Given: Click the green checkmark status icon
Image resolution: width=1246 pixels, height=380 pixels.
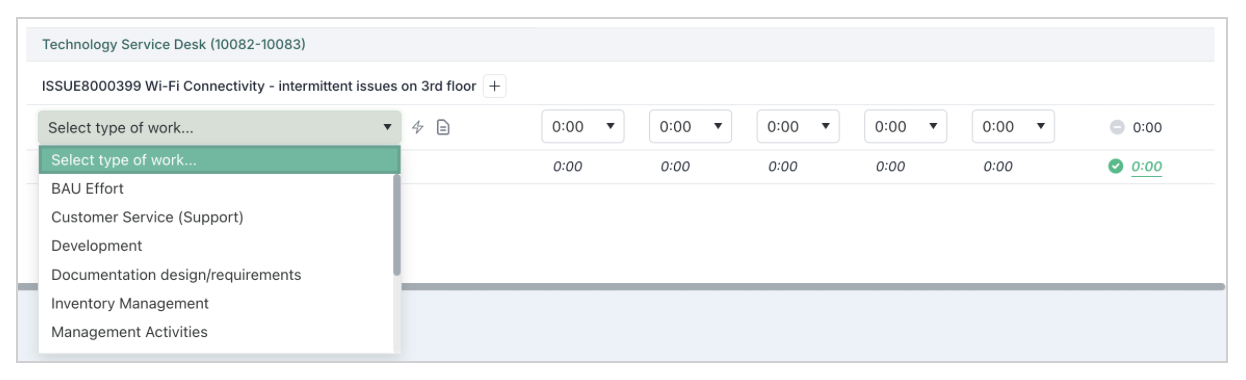Looking at the screenshot, I should point(1118,167).
